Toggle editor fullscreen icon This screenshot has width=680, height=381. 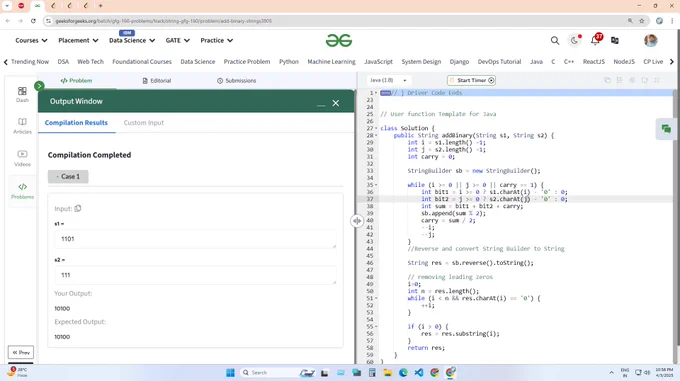[x=657, y=80]
